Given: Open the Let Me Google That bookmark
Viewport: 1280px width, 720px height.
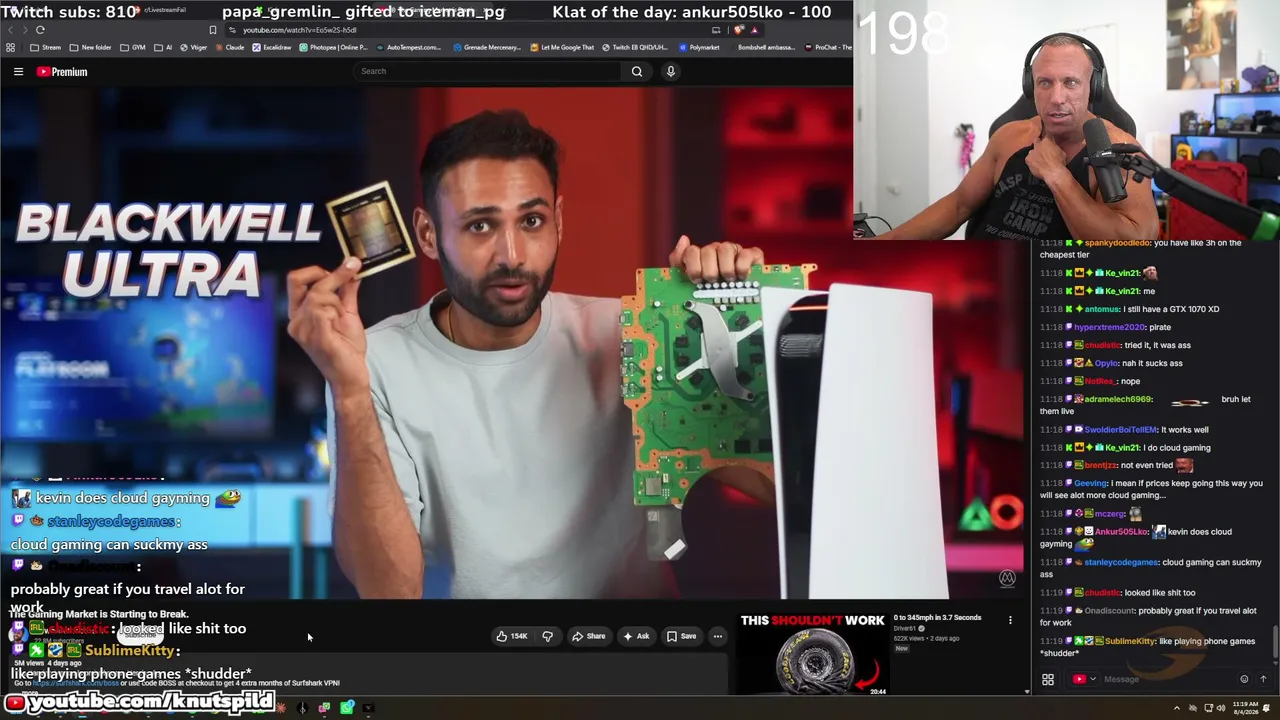Looking at the screenshot, I should 562,47.
